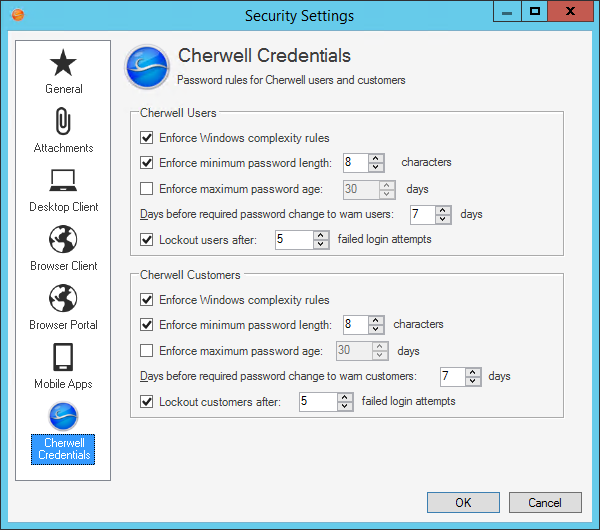Disable Windows complexity rules for Cherwell Users
Screen dimensions: 600x530
pyautogui.click(x=147, y=138)
